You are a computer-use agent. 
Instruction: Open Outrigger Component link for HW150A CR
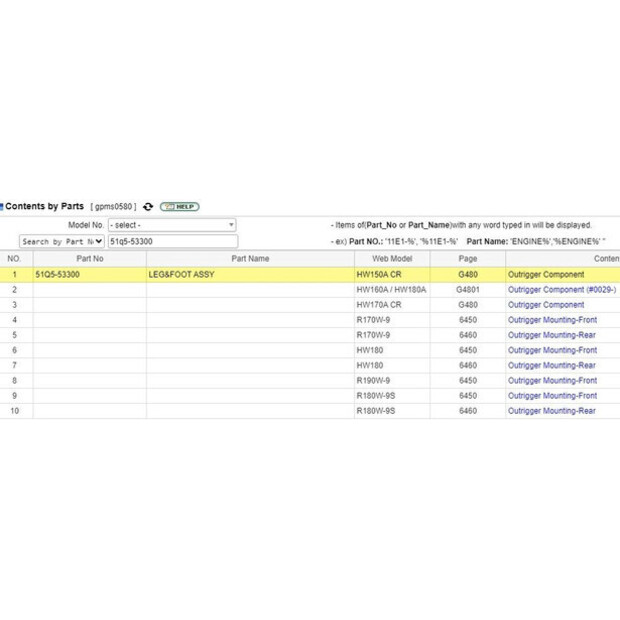point(546,274)
